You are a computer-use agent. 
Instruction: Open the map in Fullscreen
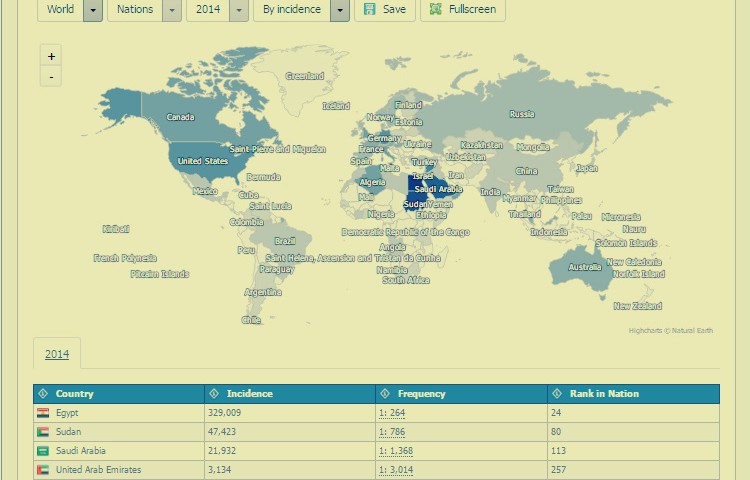(462, 9)
